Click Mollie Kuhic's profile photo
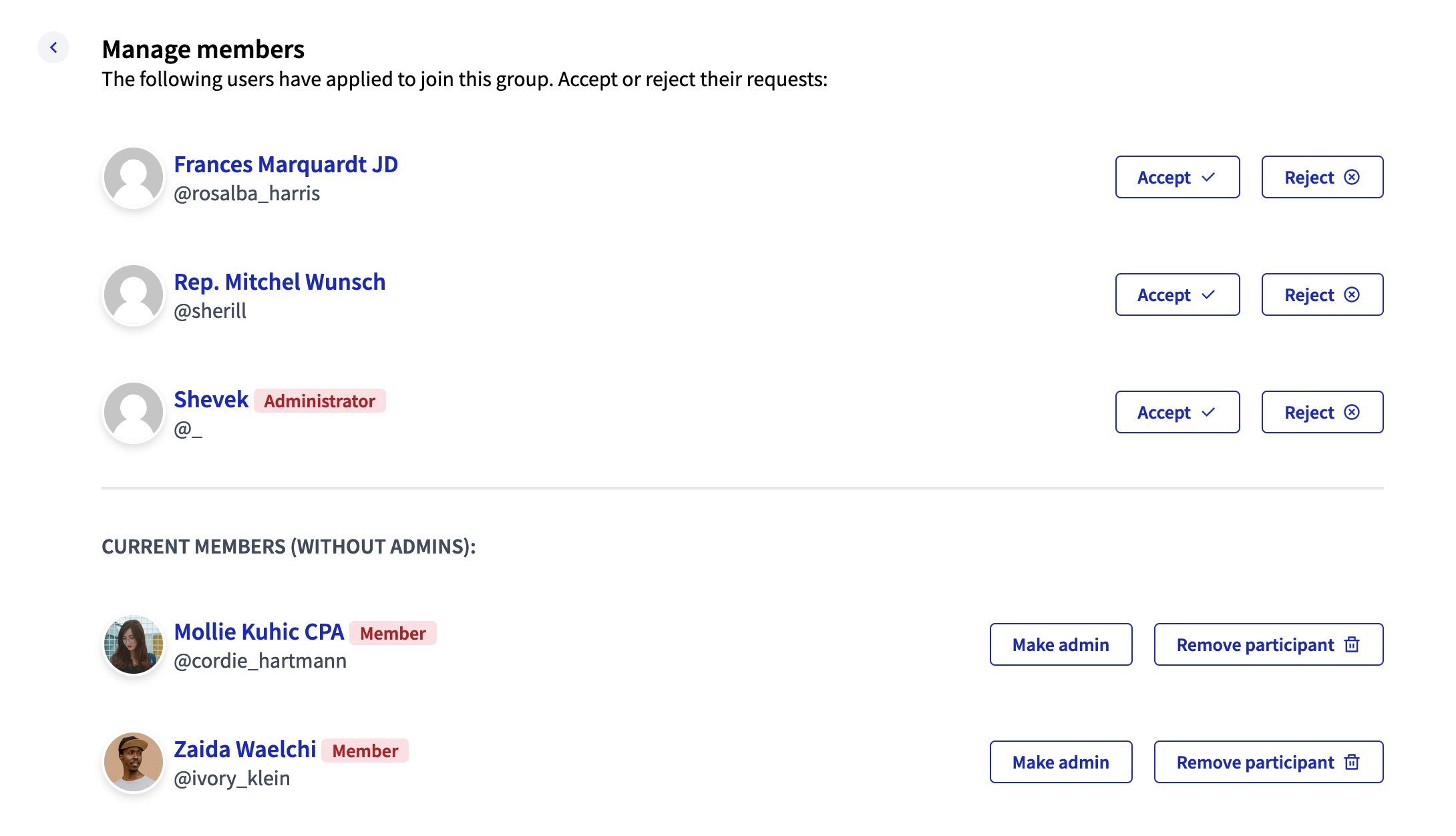1456x836 pixels. (133, 644)
